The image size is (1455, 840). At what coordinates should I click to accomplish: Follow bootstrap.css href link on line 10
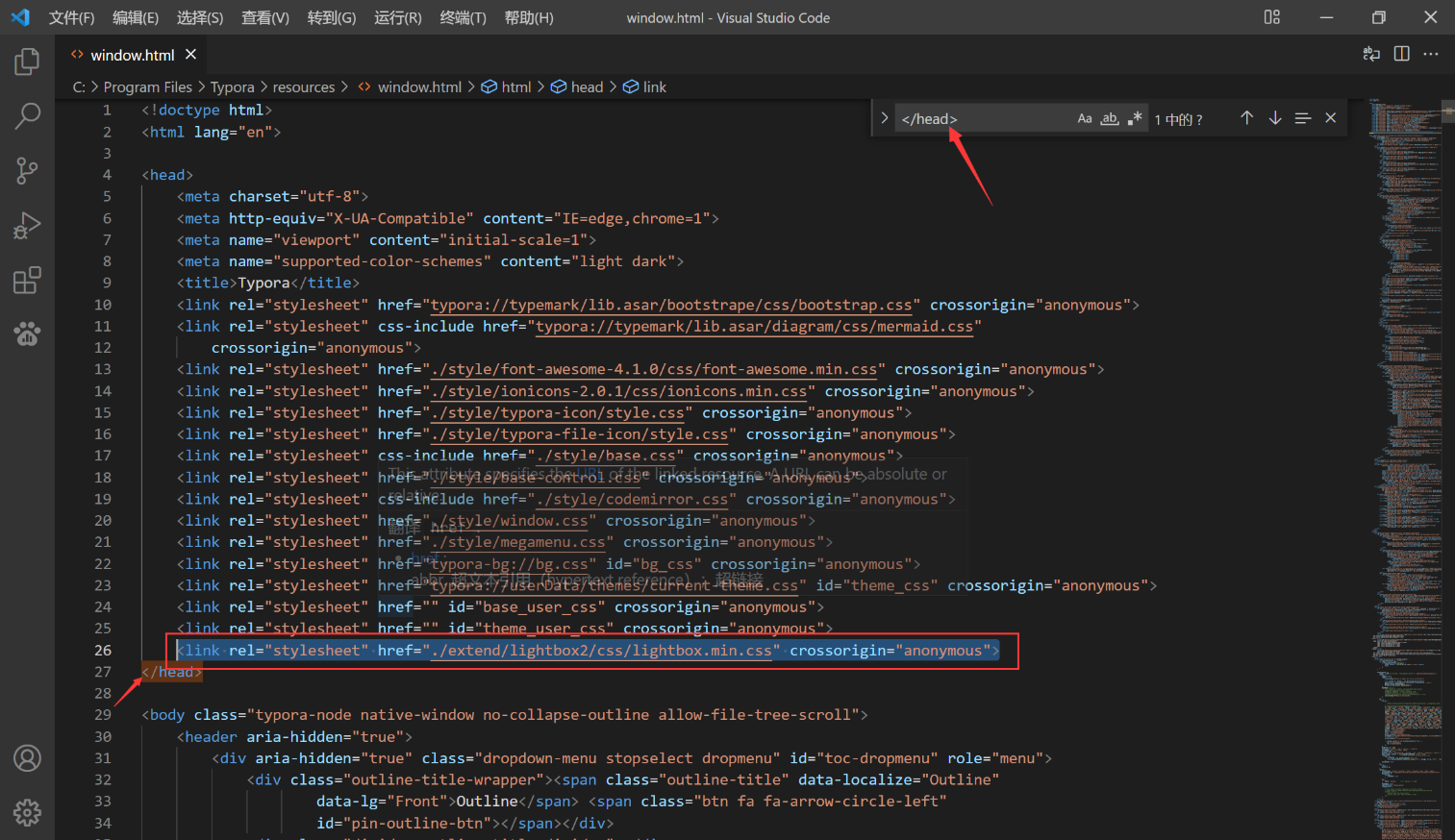click(x=671, y=305)
